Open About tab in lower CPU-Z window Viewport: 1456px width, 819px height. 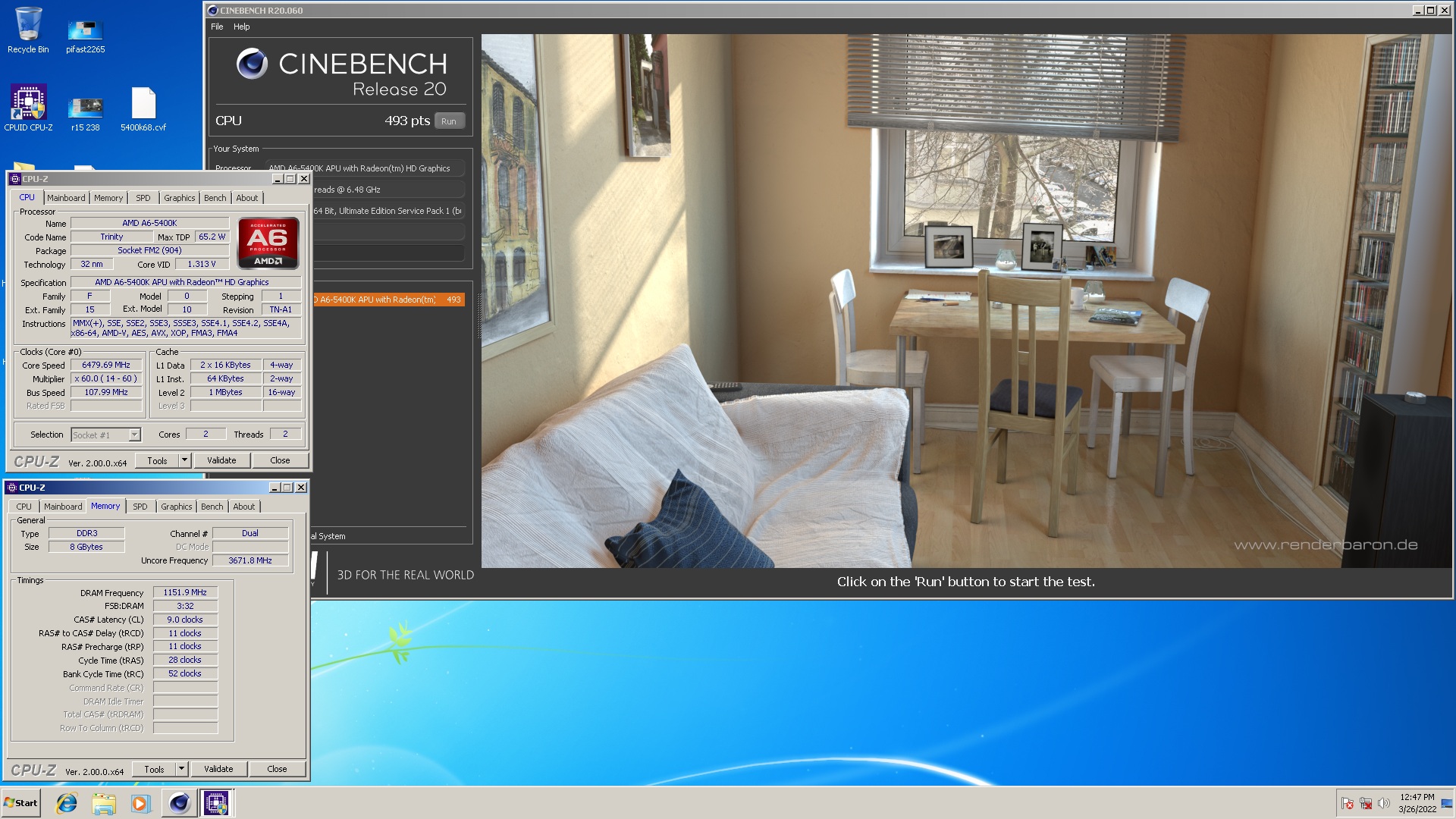tap(243, 507)
